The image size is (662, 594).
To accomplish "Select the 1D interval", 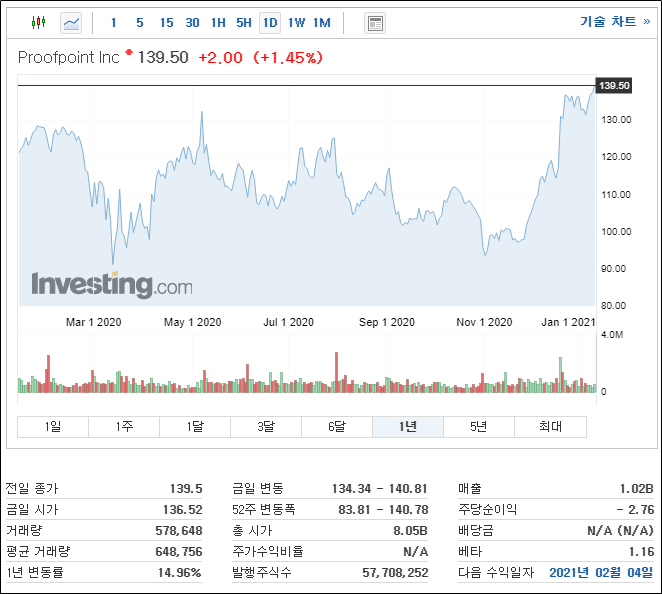I will [270, 23].
